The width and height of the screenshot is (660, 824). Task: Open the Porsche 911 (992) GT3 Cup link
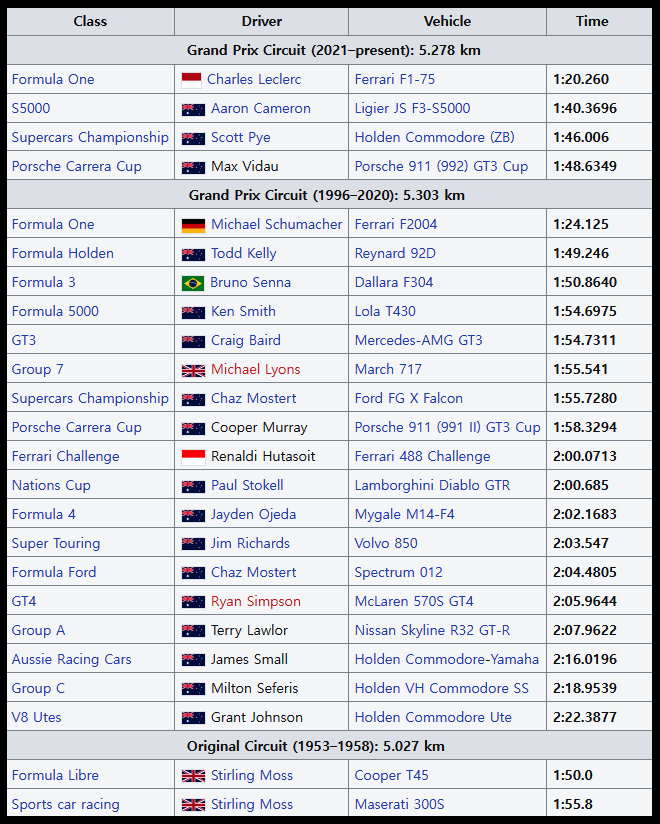click(x=441, y=166)
